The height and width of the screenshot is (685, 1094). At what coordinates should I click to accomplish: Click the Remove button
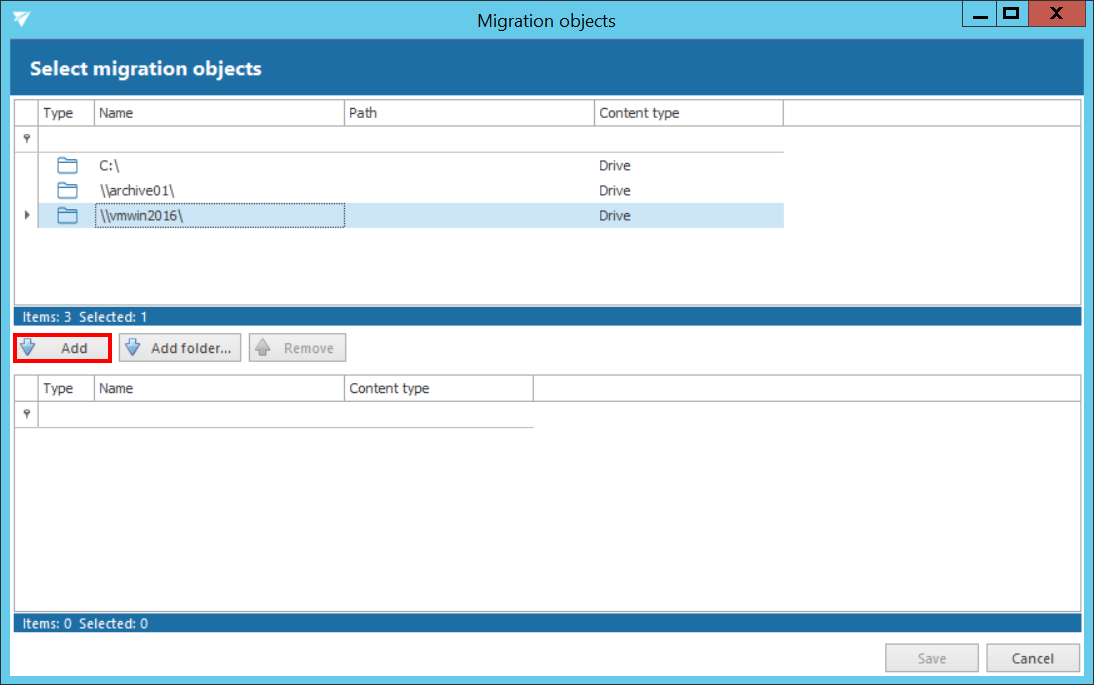pos(297,348)
